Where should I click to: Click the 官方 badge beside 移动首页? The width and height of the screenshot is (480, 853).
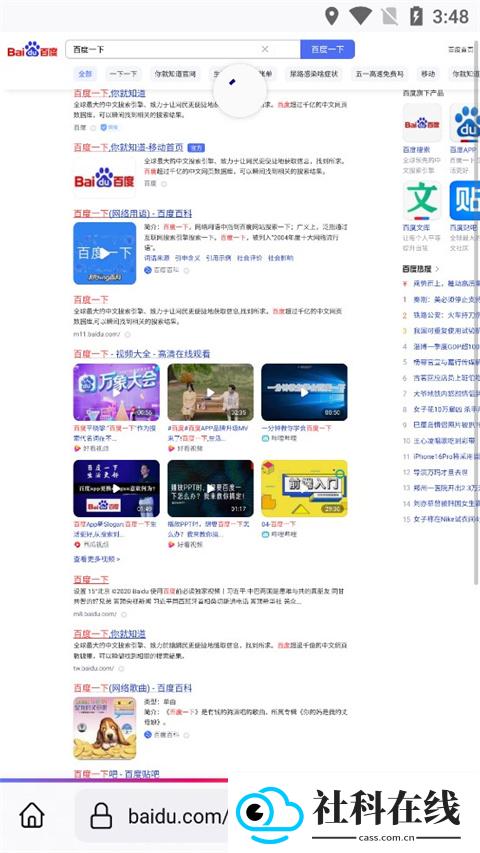point(196,147)
